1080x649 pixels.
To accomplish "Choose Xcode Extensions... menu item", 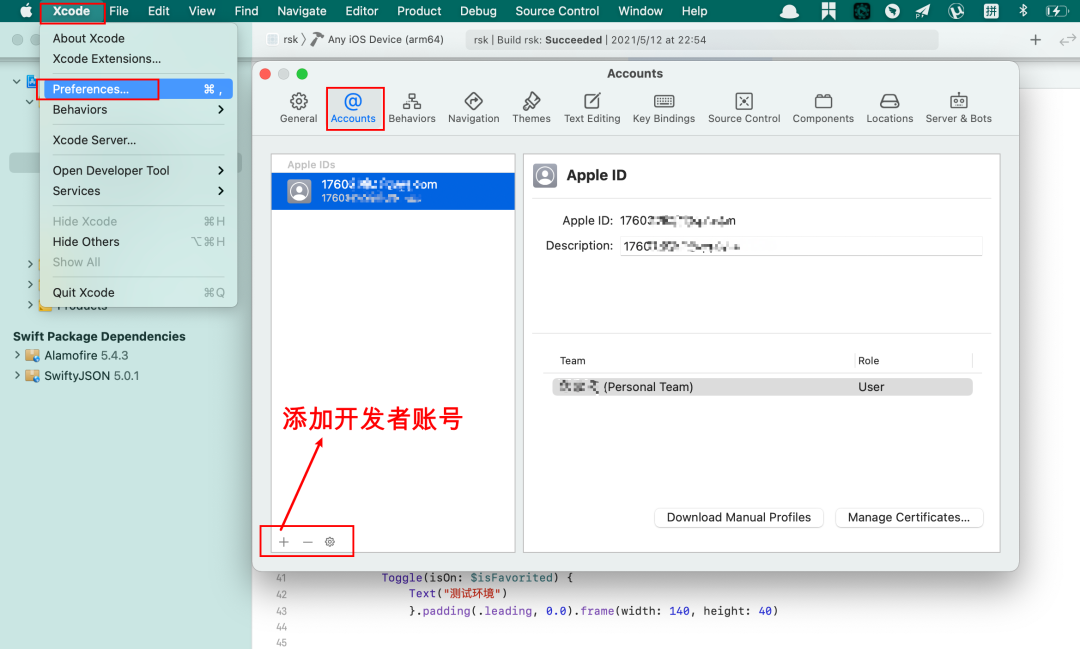I will (x=138, y=59).
